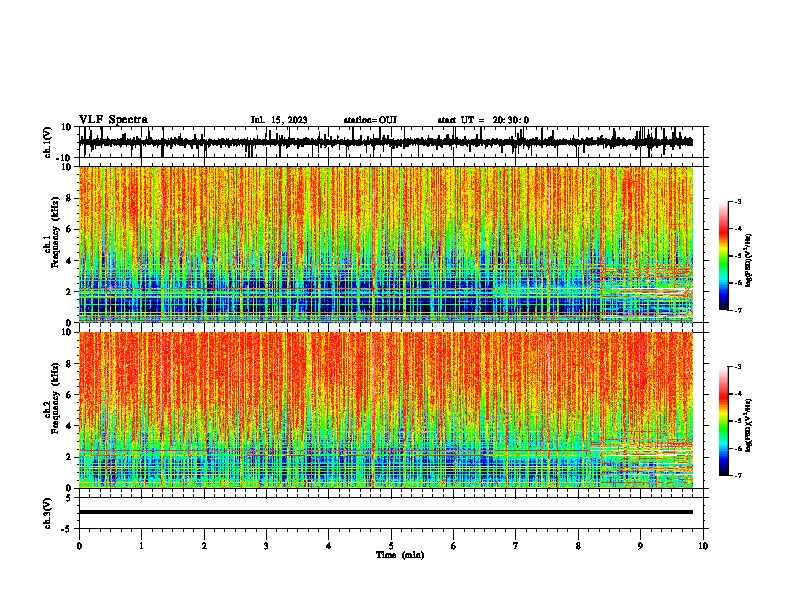
Task: Click the "8" kHz tick on ch.1 frequency axis
Action: coord(70,198)
